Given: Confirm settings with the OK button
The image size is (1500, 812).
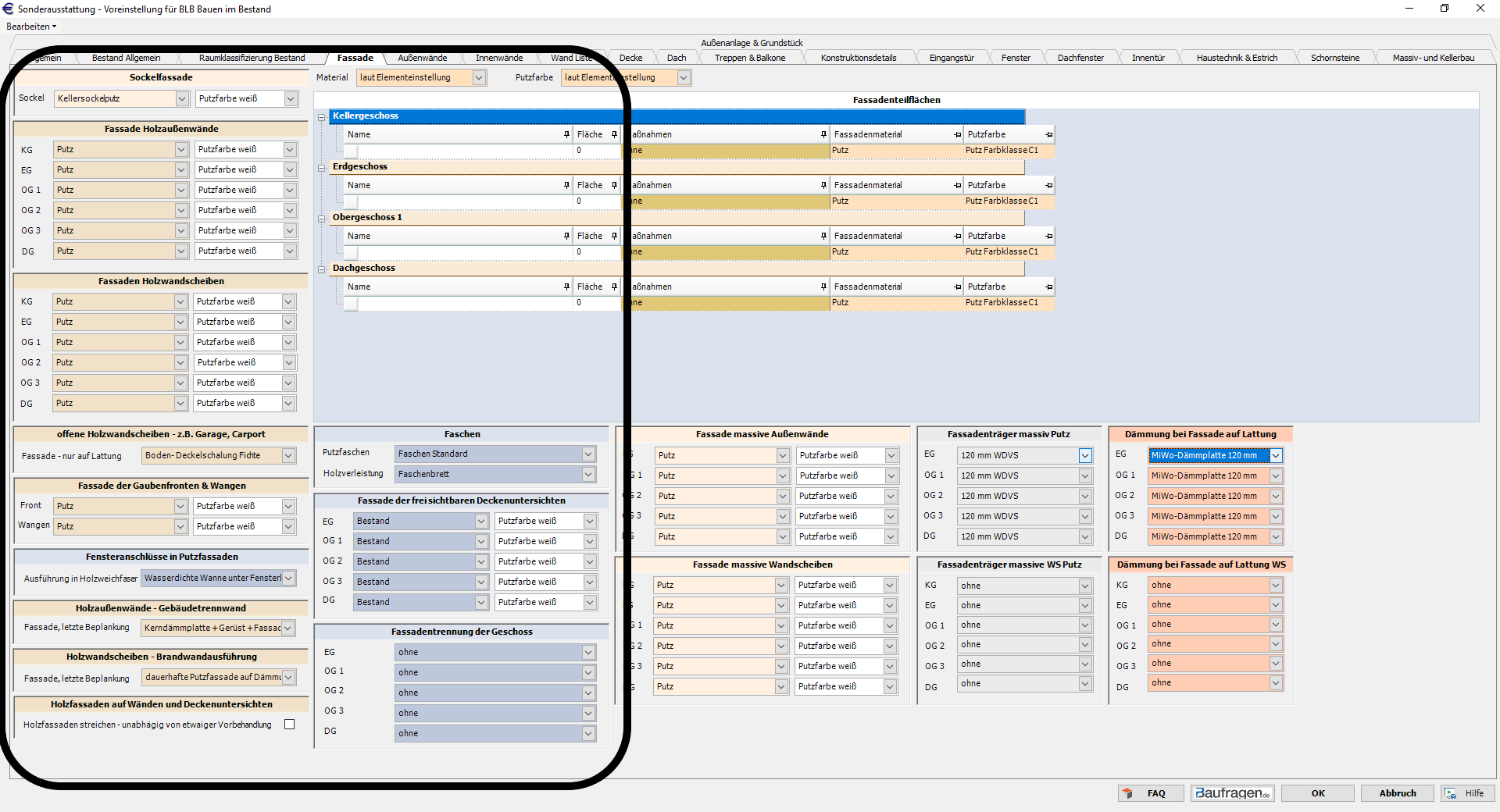Looking at the screenshot, I should [1317, 793].
